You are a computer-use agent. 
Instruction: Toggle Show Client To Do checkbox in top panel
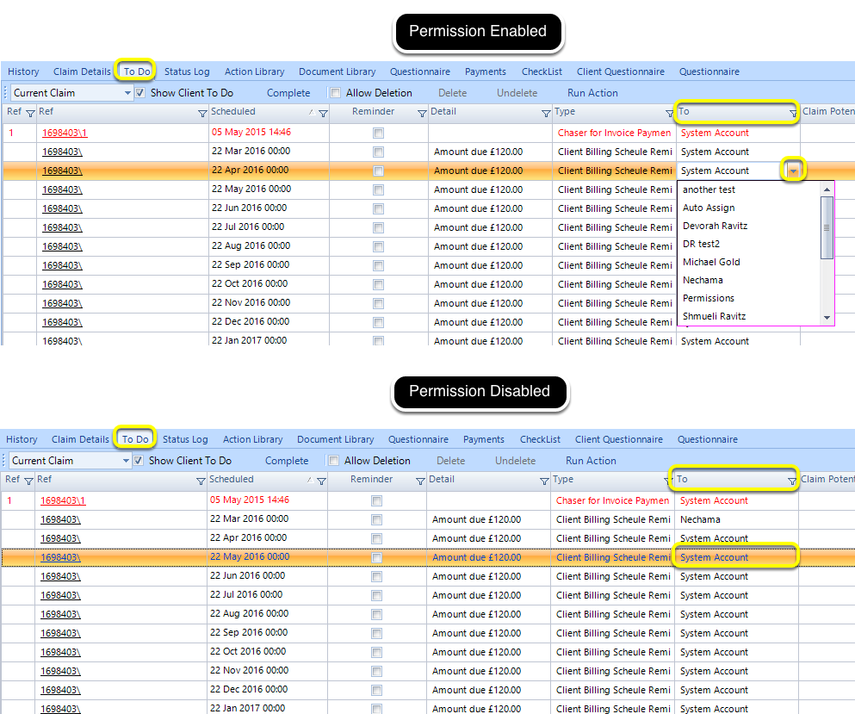click(140, 93)
